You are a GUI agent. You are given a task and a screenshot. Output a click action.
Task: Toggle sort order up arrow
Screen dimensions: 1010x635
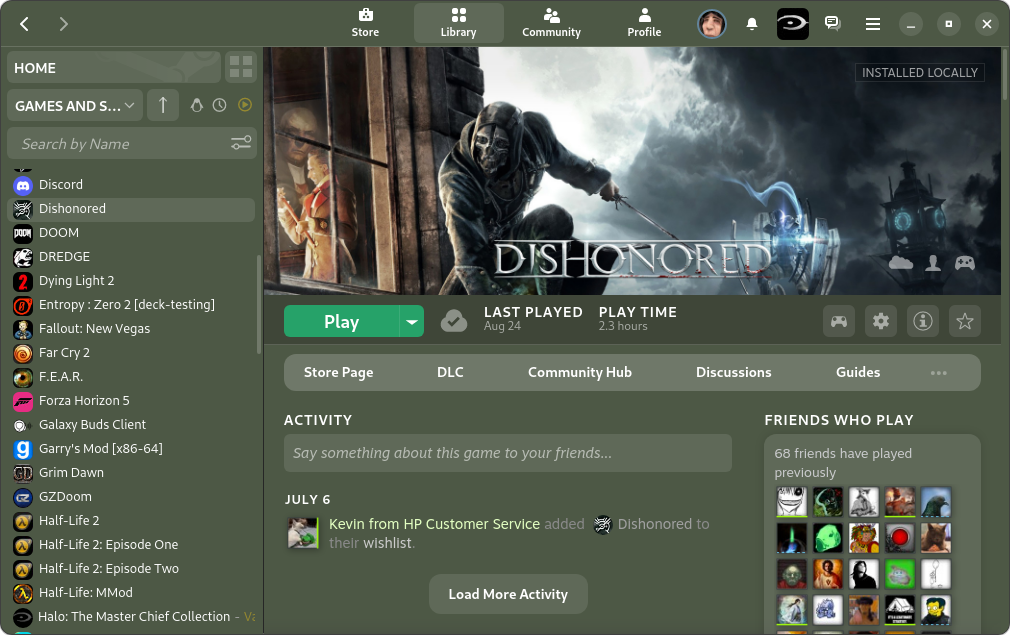tap(163, 105)
